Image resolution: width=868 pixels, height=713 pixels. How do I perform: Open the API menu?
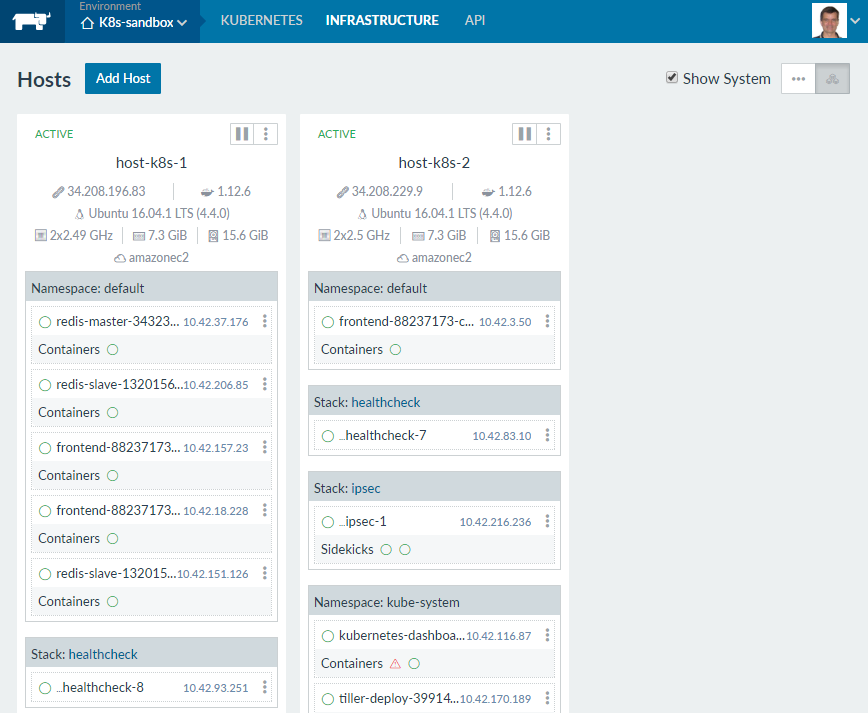click(x=475, y=20)
